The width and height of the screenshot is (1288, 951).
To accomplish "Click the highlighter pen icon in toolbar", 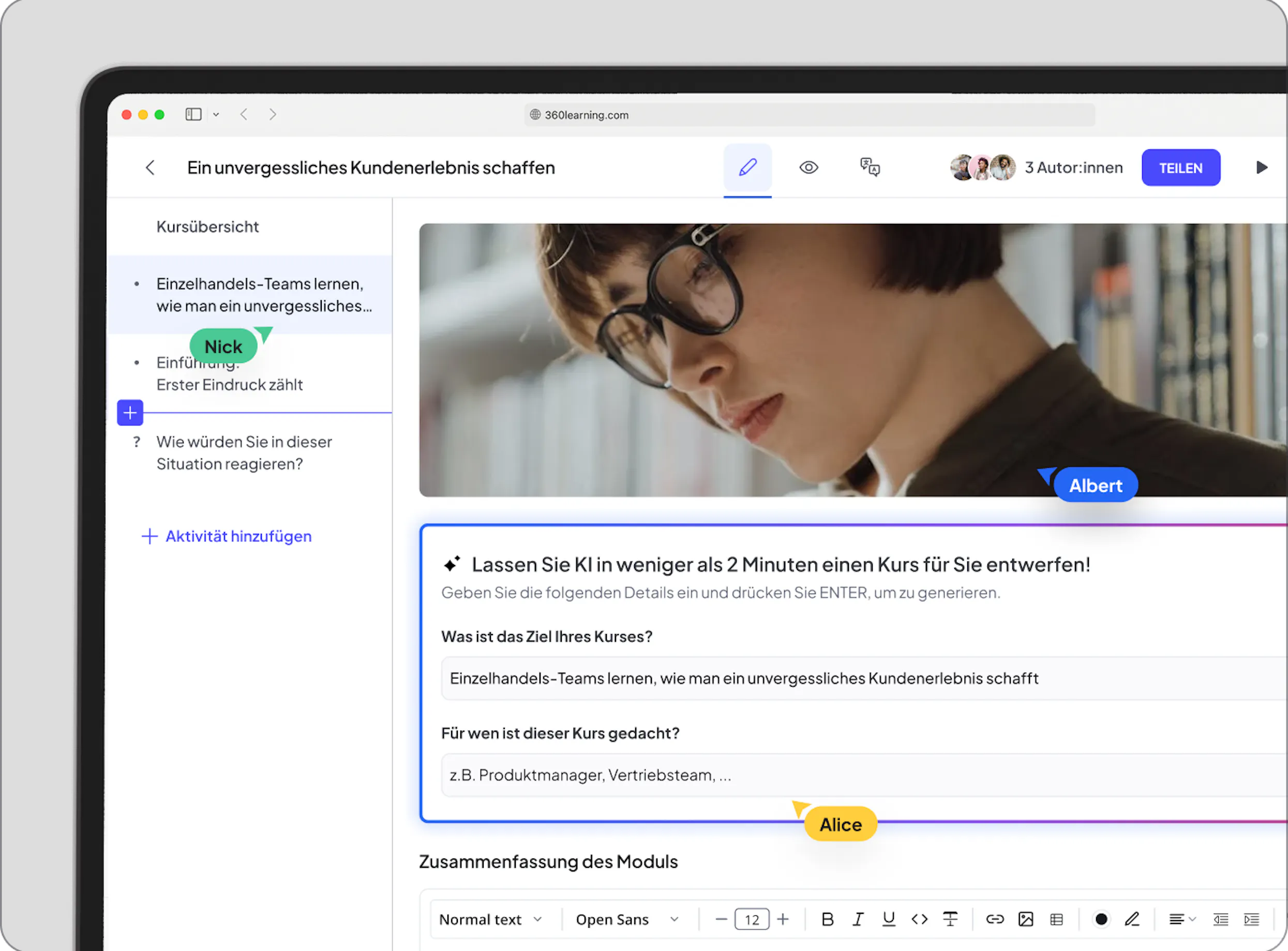I will point(1132,919).
